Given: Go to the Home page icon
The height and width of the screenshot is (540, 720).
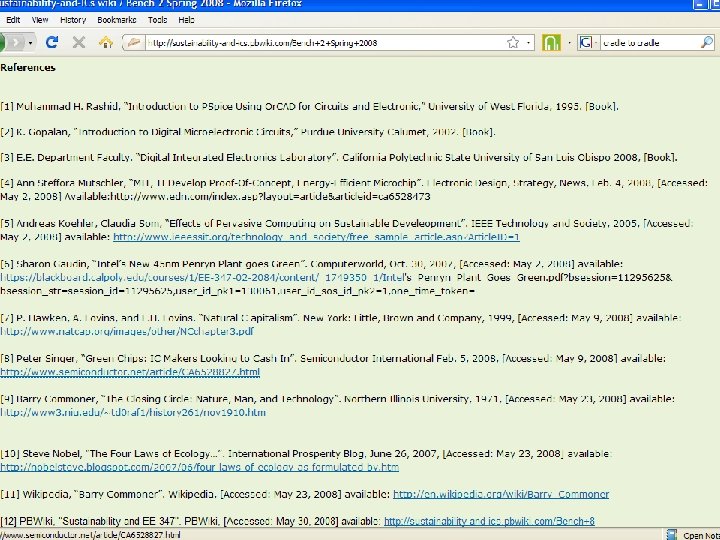Looking at the screenshot, I should pyautogui.click(x=106, y=42).
